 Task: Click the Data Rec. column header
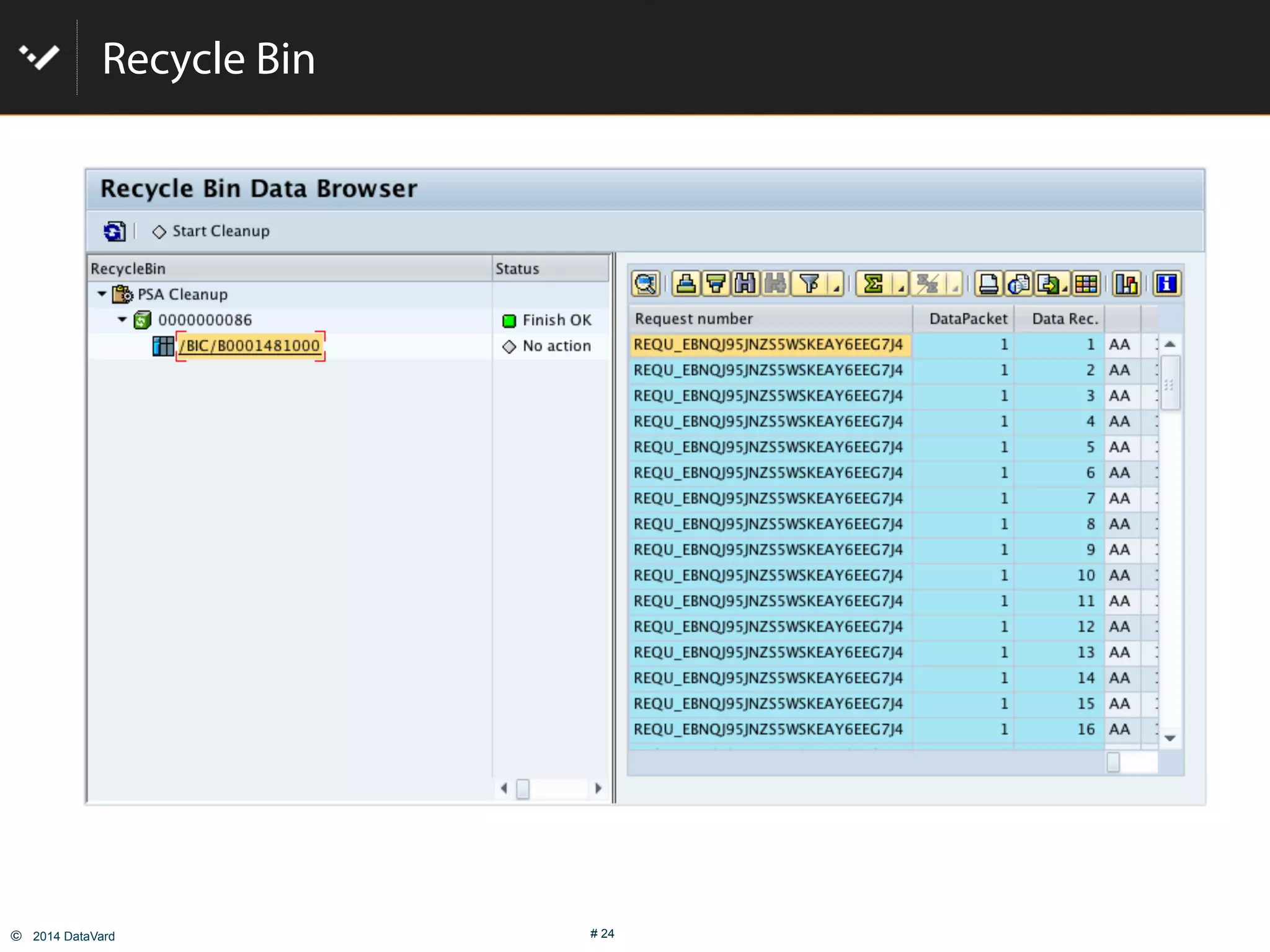1060,319
